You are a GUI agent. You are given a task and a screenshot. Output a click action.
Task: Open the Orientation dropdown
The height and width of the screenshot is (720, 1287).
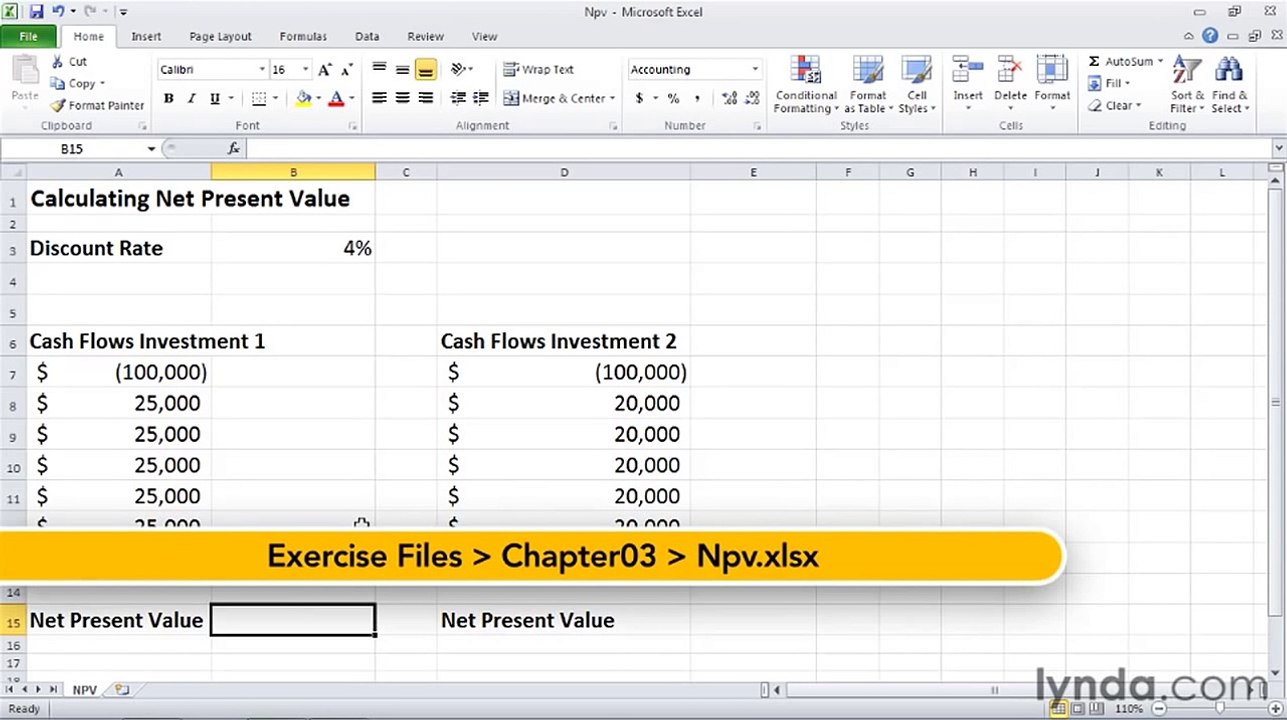point(461,69)
